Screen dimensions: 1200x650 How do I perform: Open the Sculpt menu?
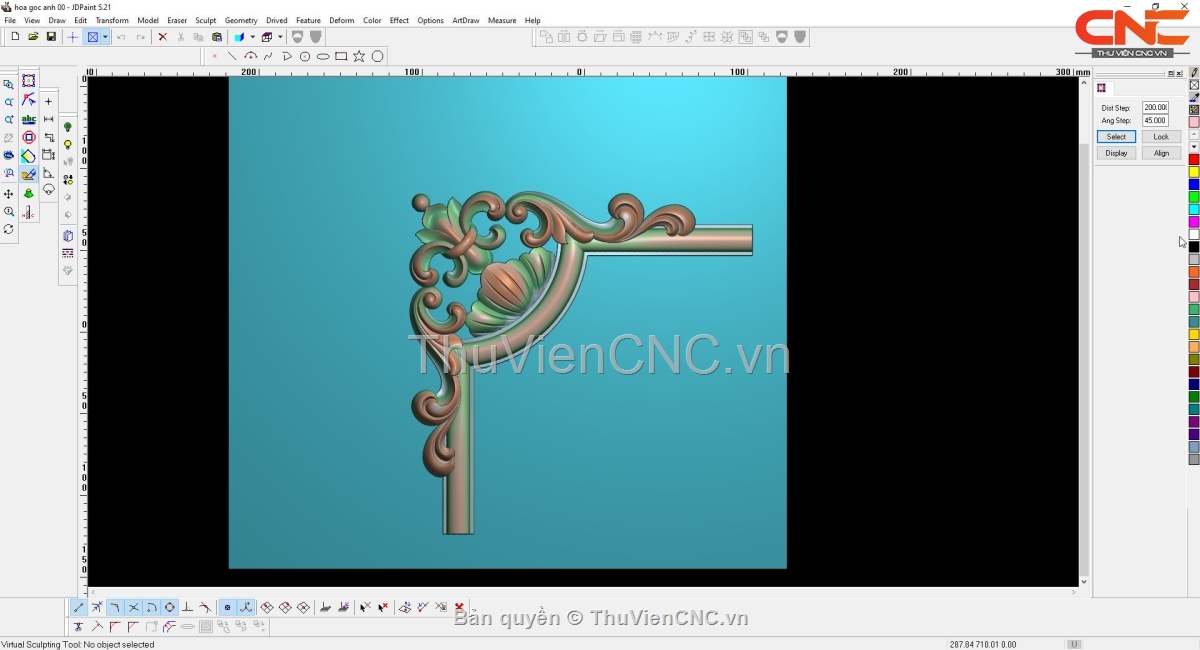[x=205, y=20]
